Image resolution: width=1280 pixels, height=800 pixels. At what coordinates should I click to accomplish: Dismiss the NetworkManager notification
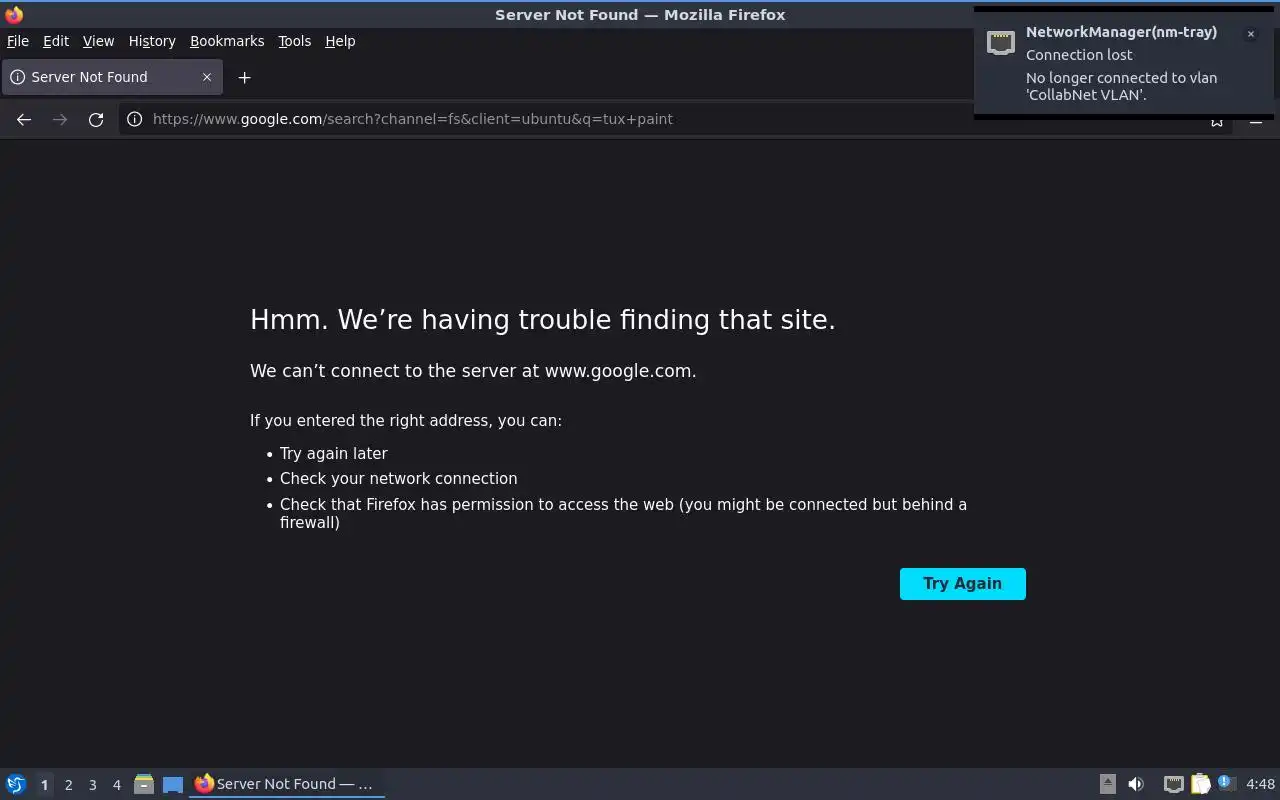(x=1250, y=34)
